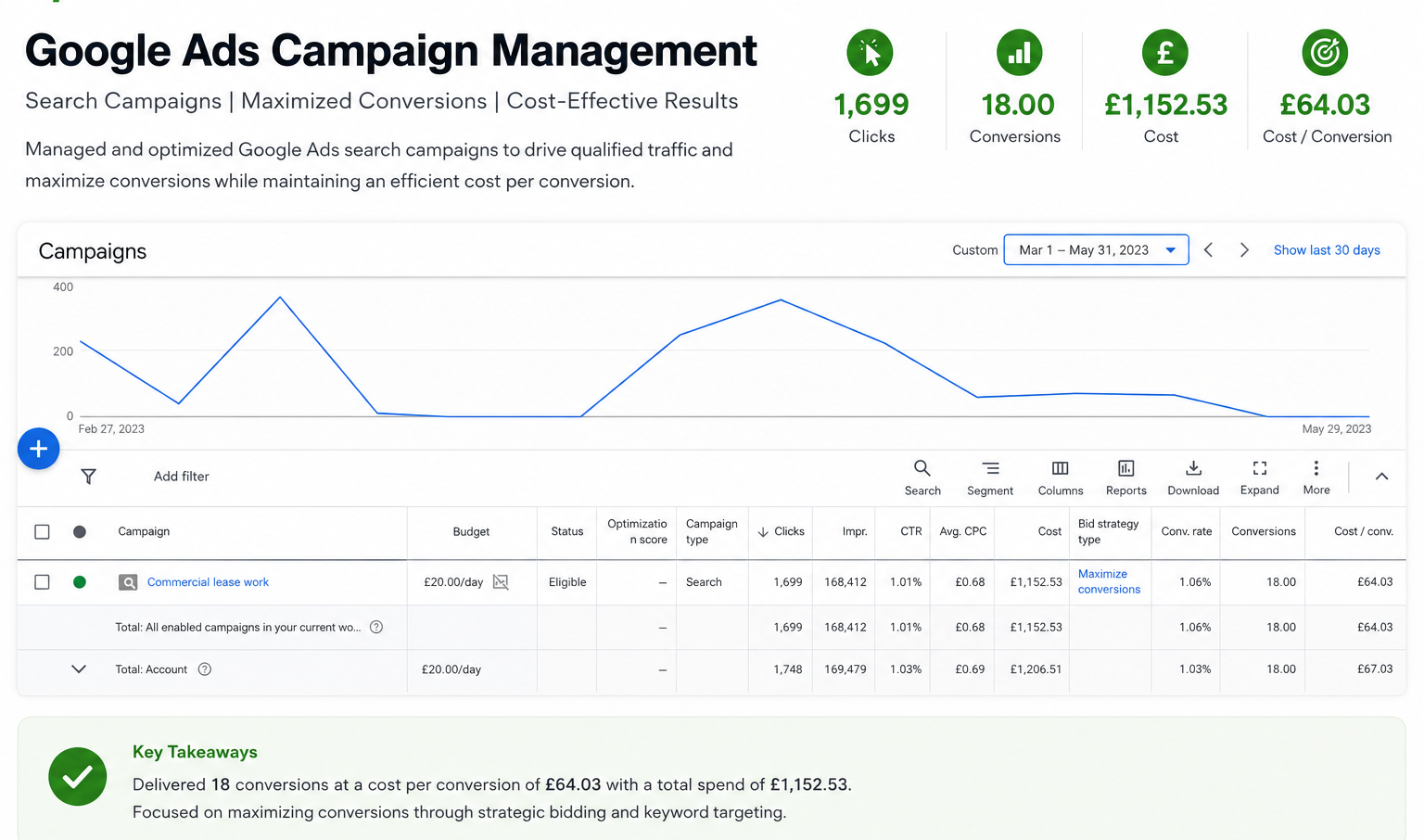Sort by the Budget column header

pyautogui.click(x=471, y=532)
